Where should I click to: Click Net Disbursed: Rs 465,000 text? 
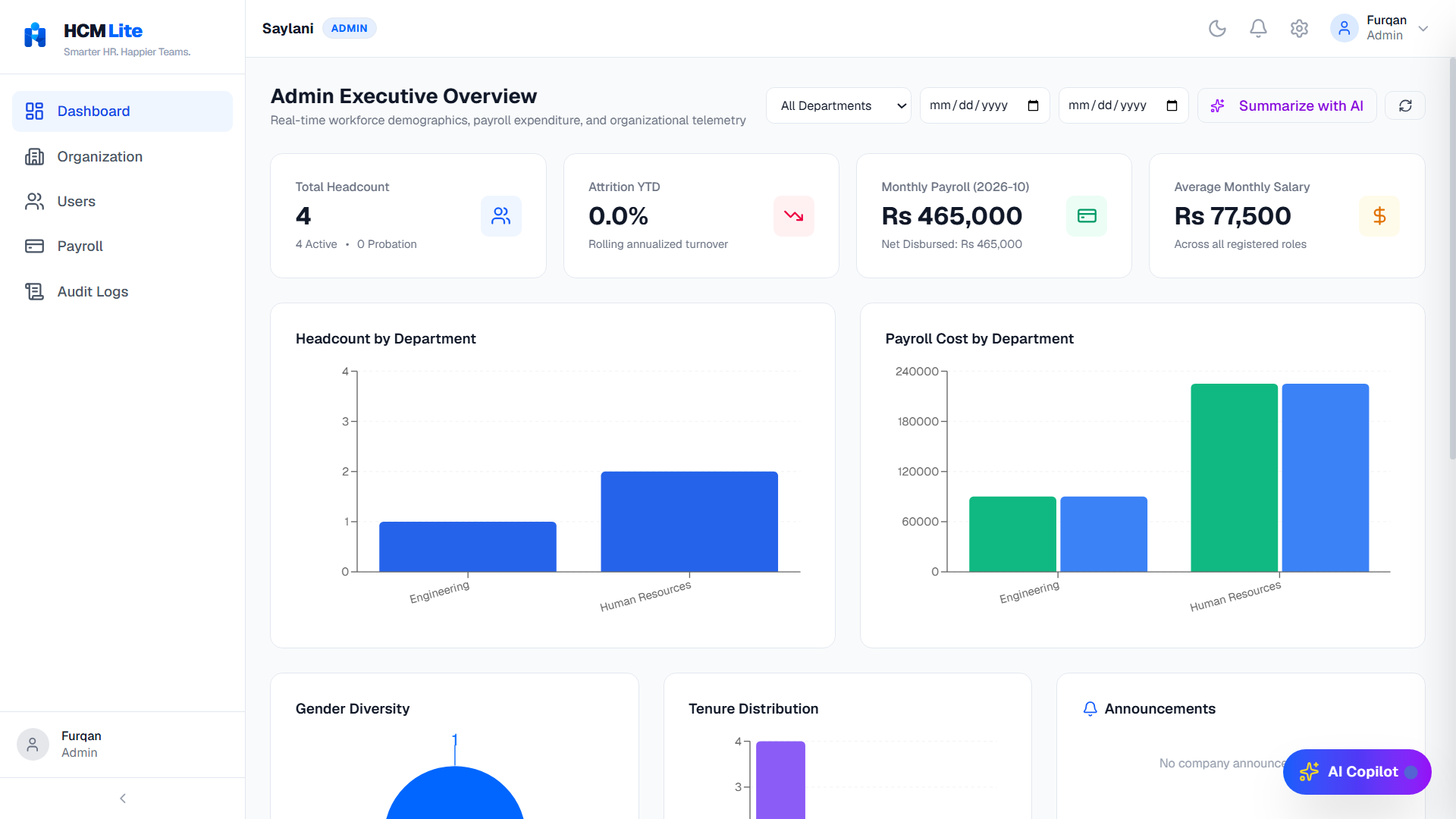(x=952, y=244)
